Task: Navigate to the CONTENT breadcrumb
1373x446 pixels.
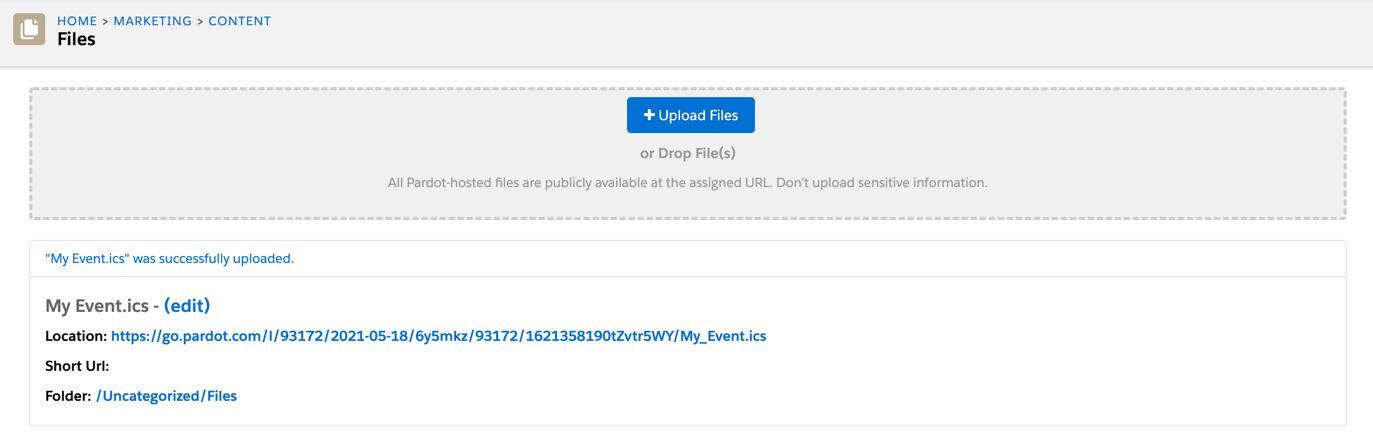Action: tap(239, 21)
